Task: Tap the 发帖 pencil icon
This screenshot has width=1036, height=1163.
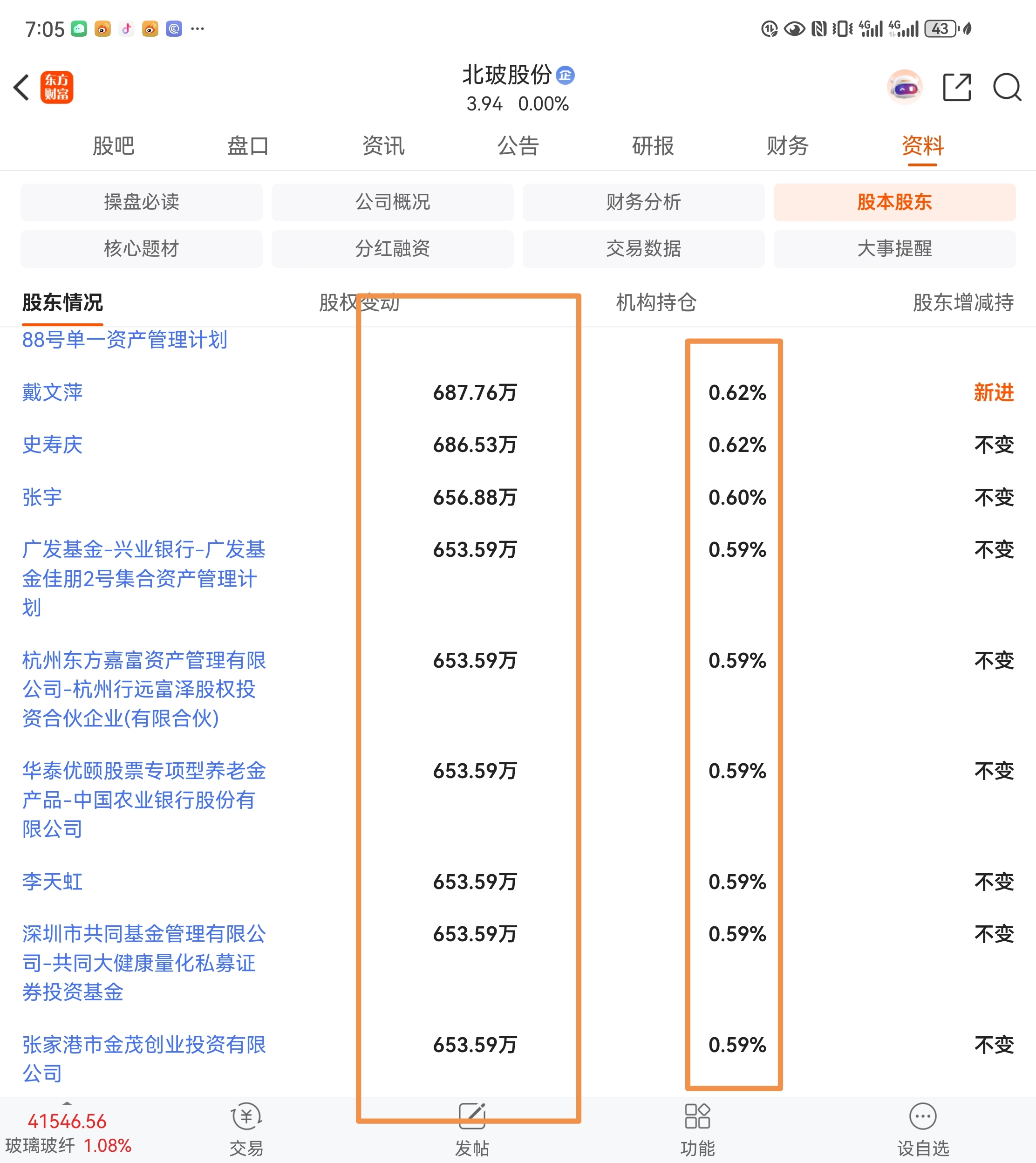Action: [472, 1116]
